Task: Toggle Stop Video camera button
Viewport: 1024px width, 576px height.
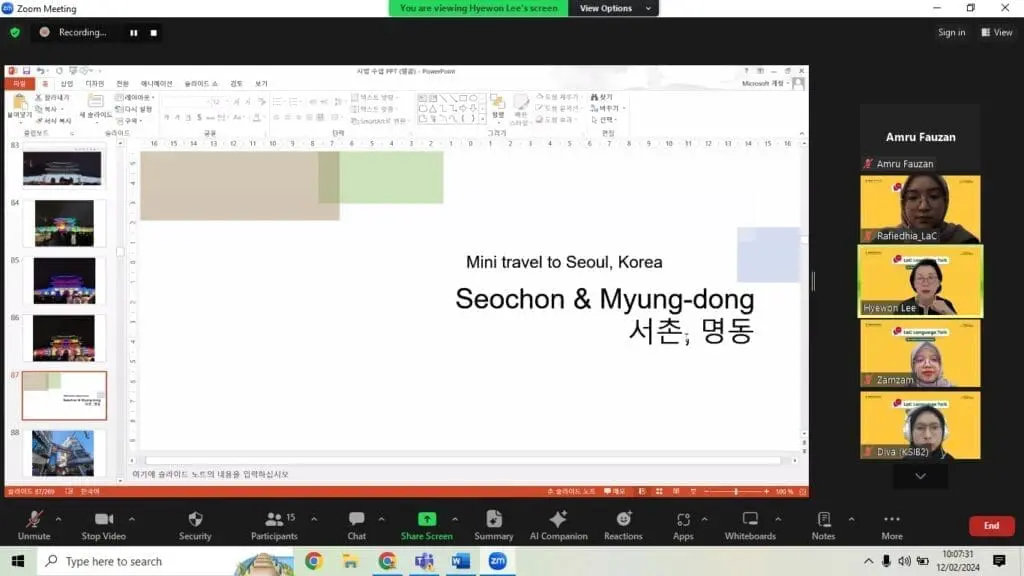Action: (104, 524)
